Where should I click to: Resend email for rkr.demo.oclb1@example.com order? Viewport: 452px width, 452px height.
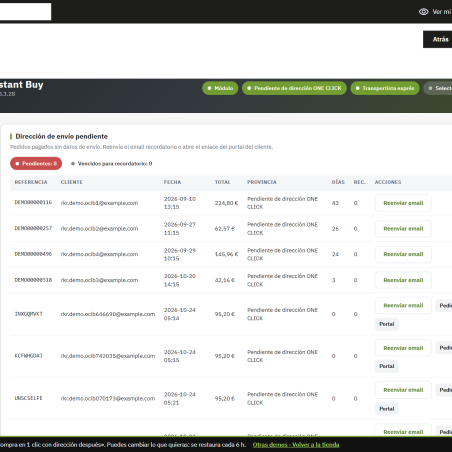(x=403, y=203)
